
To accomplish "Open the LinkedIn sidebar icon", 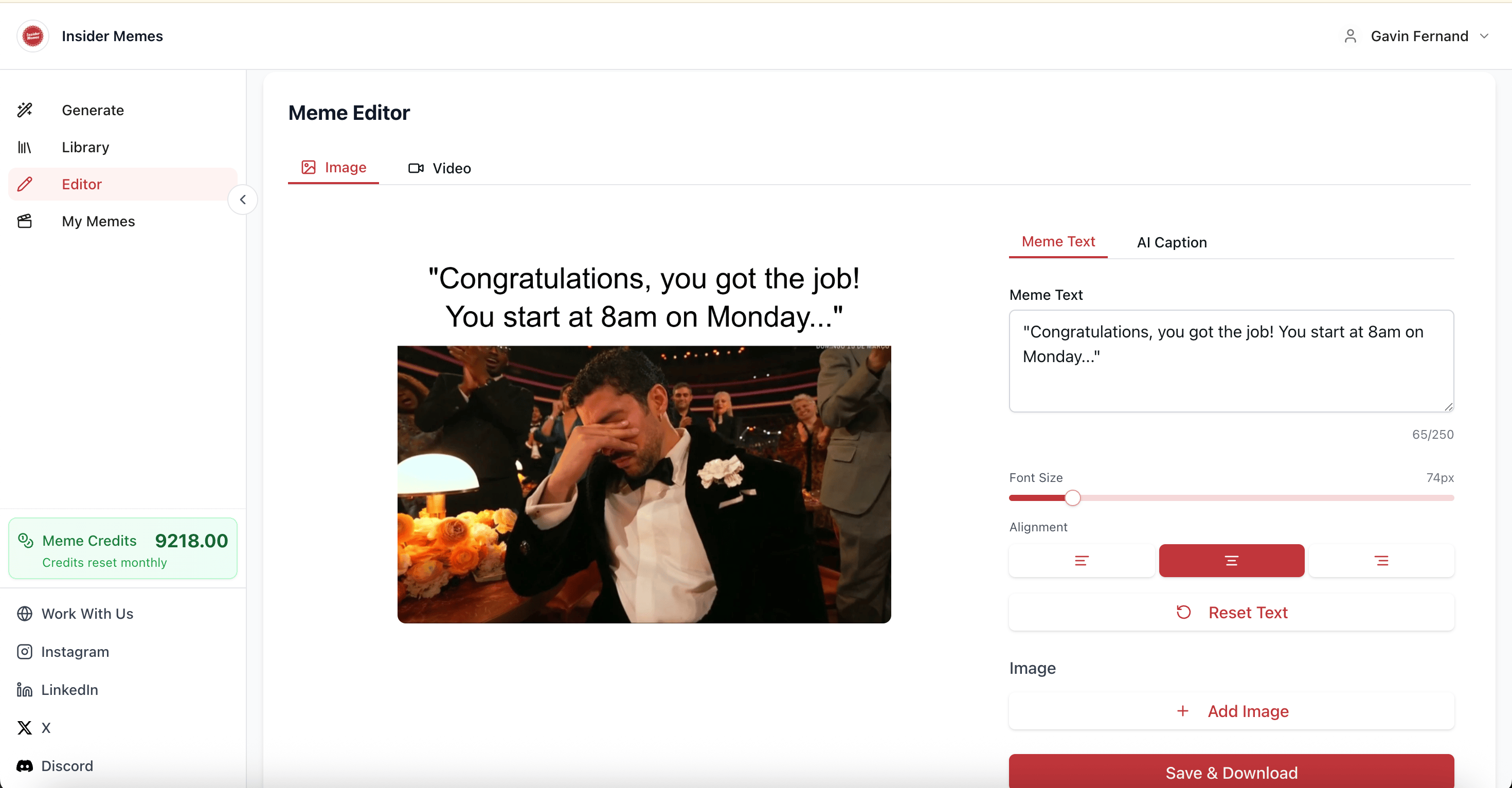I will click(x=25, y=690).
